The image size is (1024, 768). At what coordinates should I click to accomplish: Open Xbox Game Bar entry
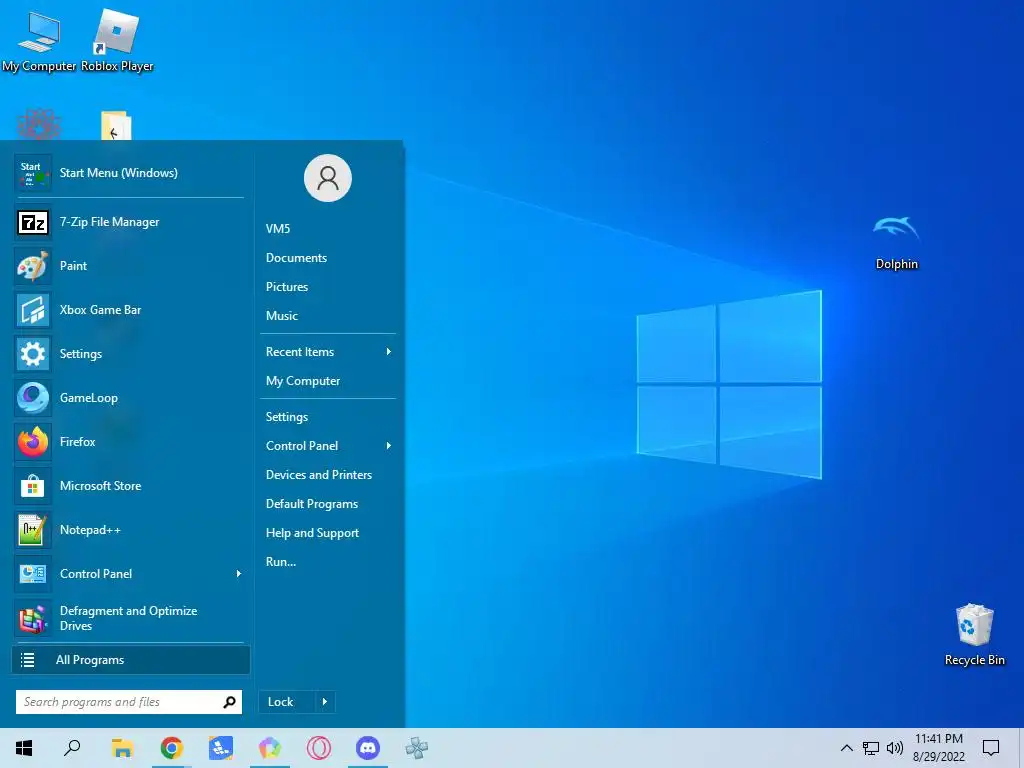pyautogui.click(x=129, y=310)
